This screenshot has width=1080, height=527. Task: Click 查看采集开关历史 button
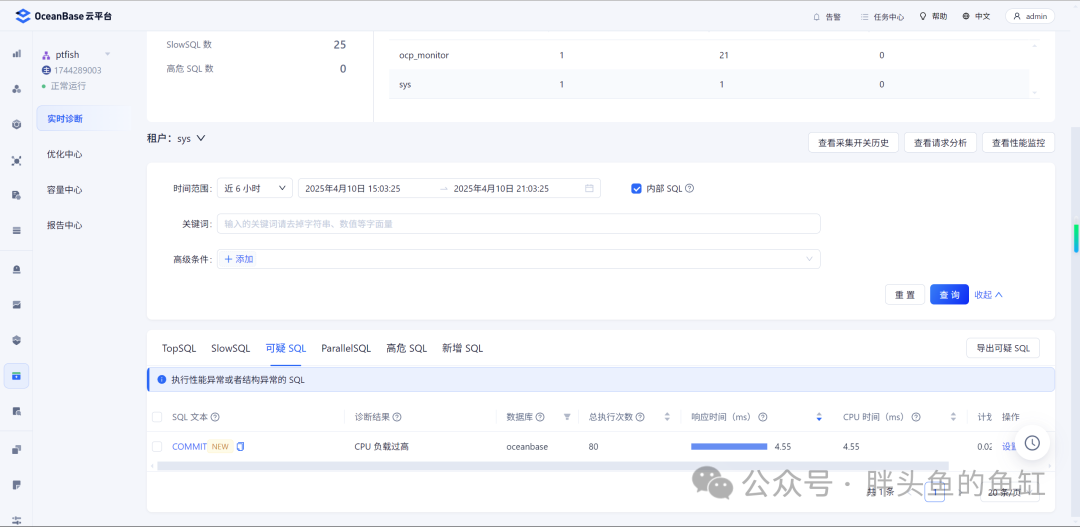click(x=853, y=143)
